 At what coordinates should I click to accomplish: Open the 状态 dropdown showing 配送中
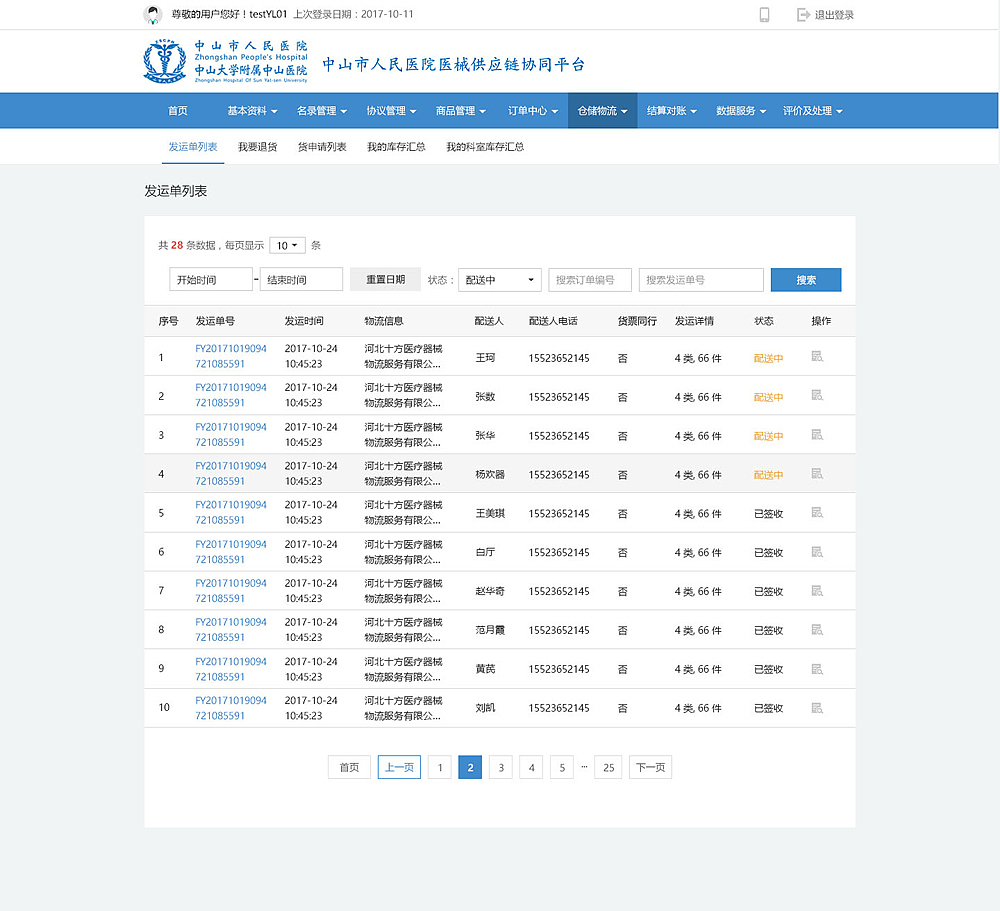[x=499, y=280]
